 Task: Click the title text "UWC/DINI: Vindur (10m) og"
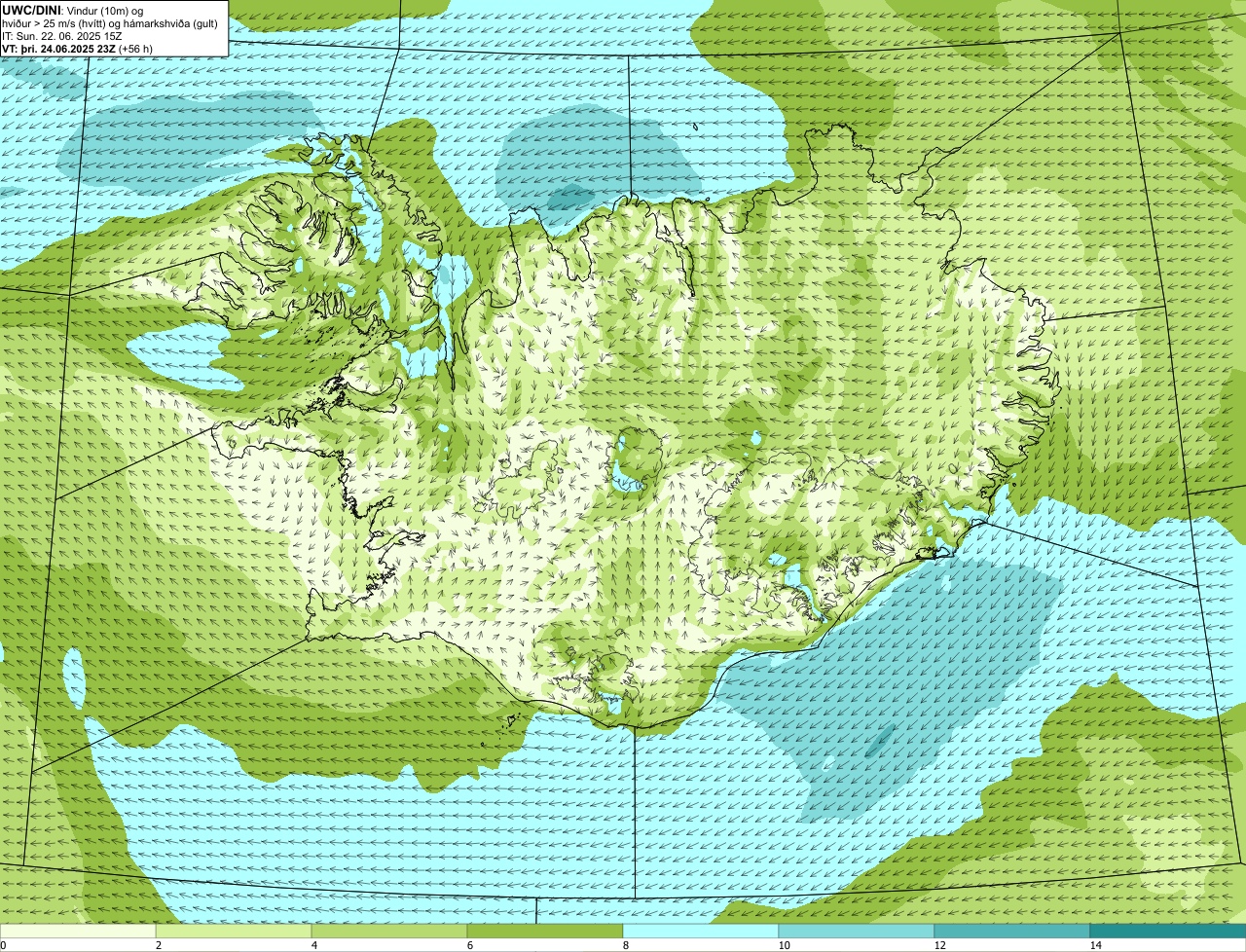[x=73, y=10]
